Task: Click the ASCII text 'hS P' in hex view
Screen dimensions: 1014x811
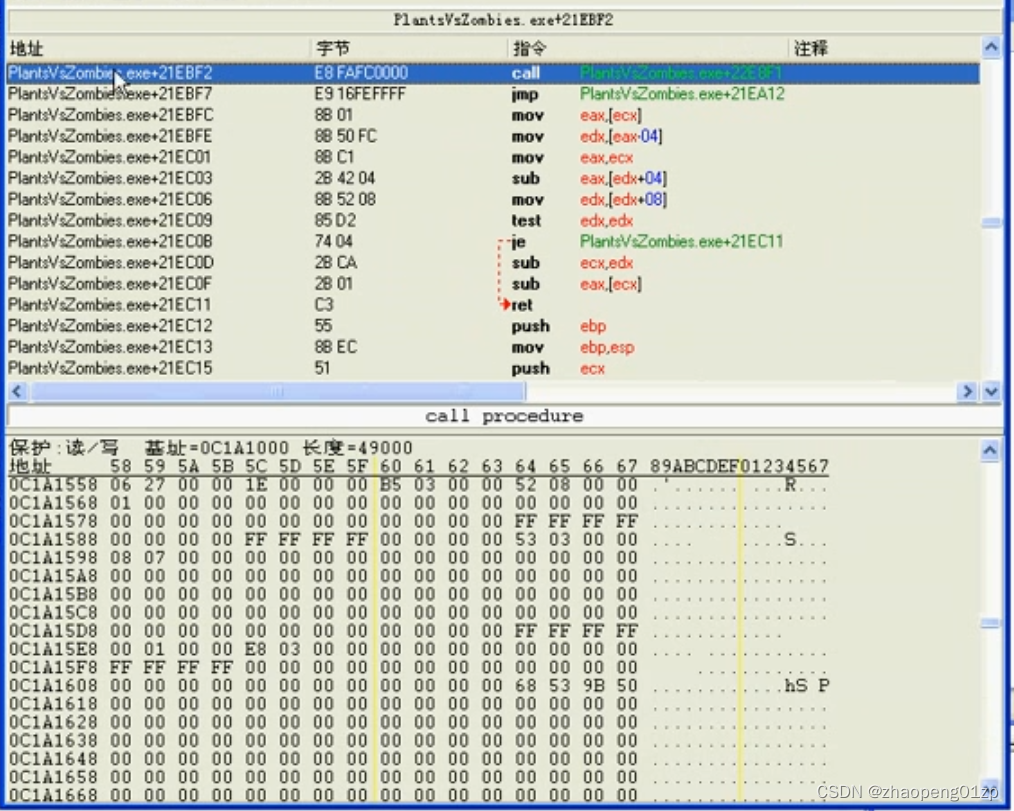Action: 807,686
